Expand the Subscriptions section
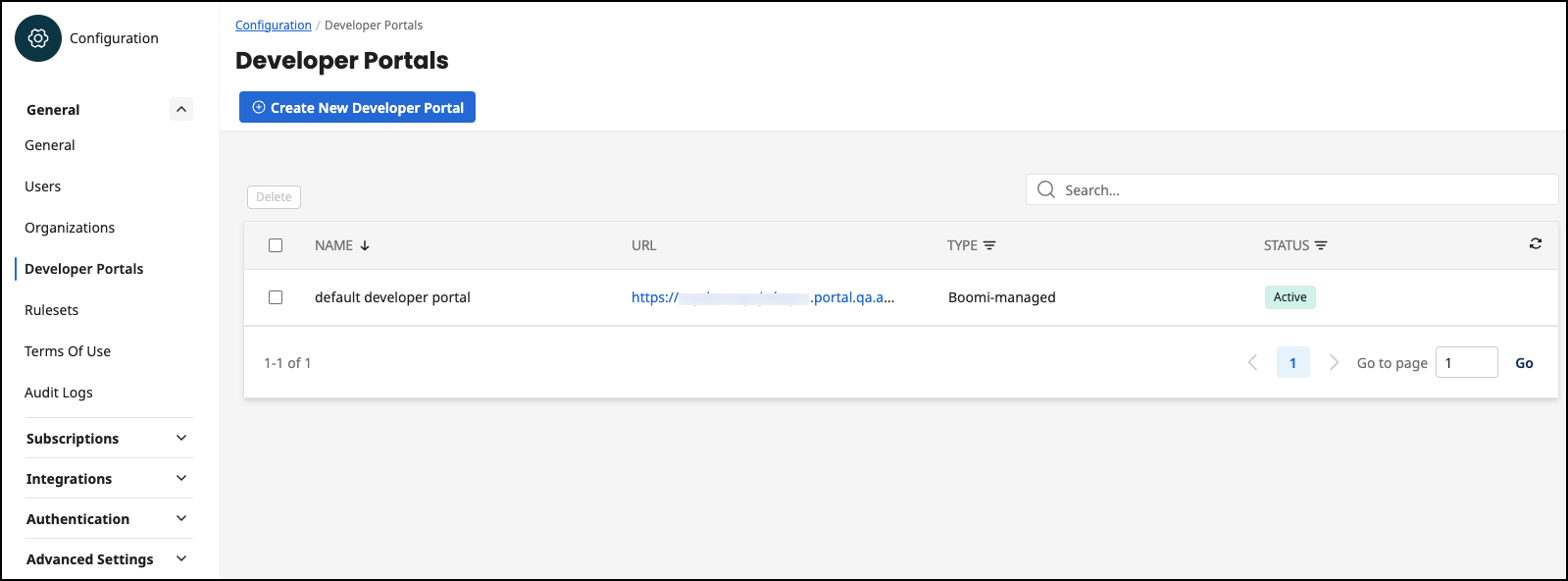The image size is (1568, 581). coord(181,438)
